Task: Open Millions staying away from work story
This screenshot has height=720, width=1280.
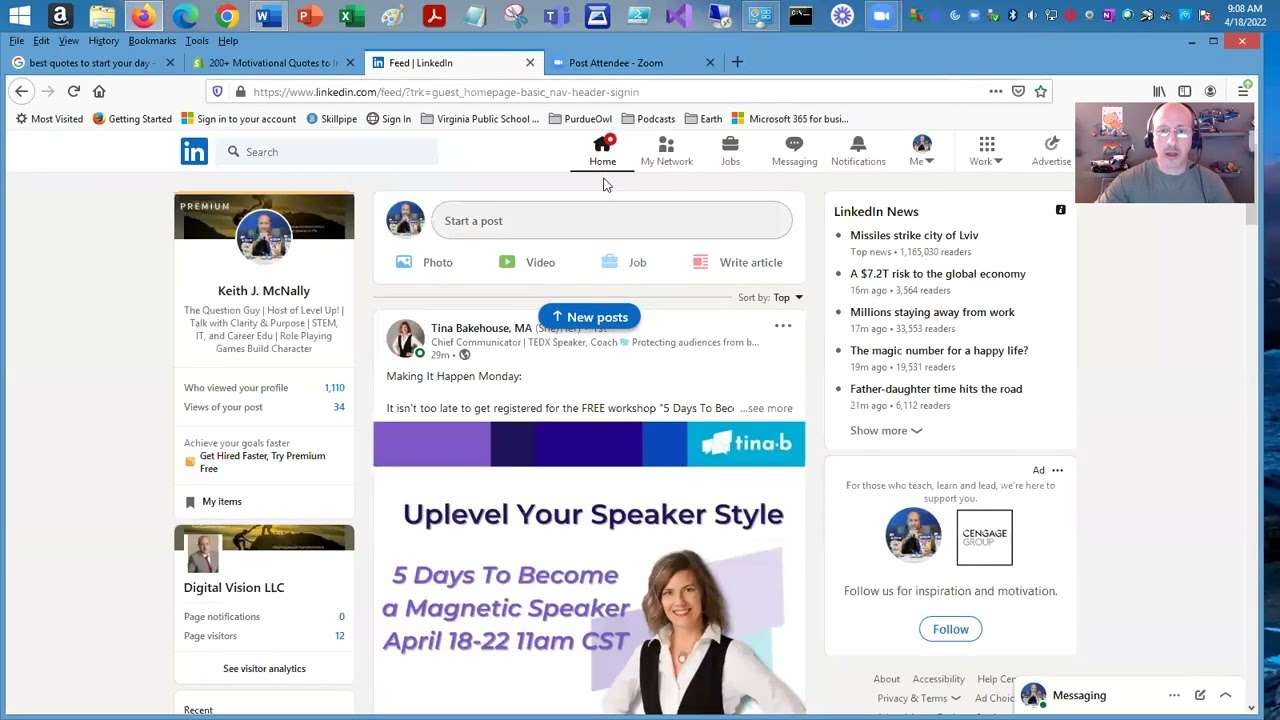Action: (x=932, y=312)
